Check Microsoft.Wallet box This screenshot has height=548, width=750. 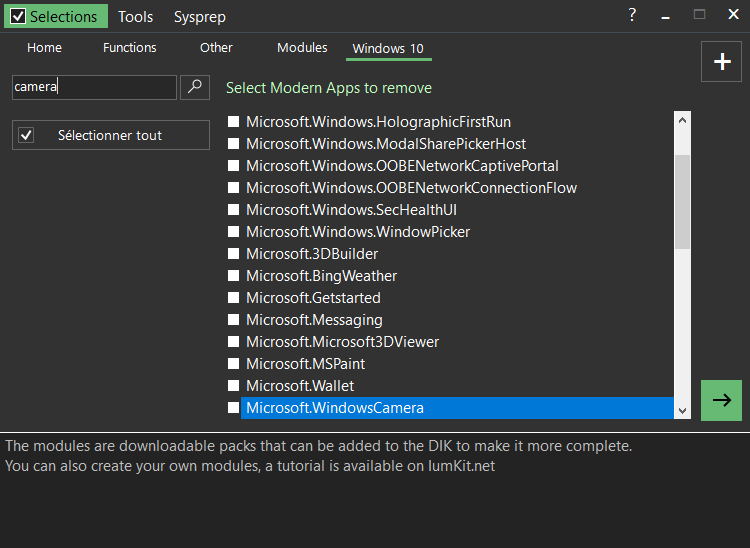[233, 385]
